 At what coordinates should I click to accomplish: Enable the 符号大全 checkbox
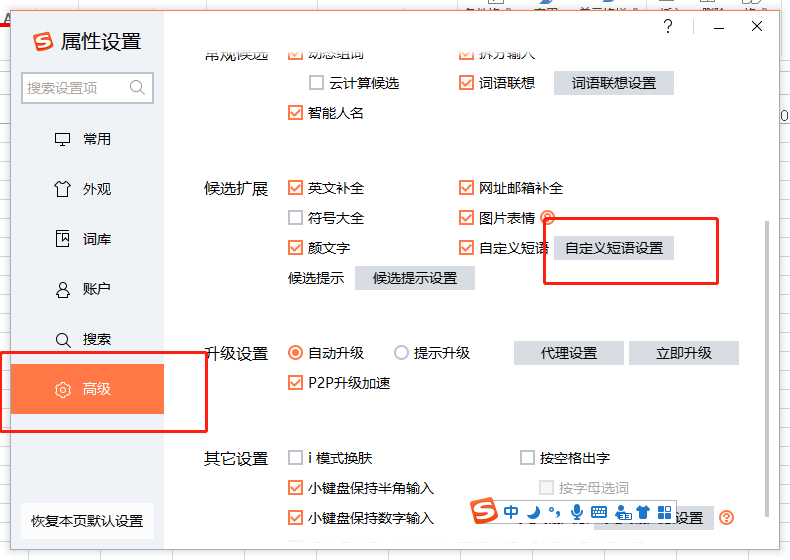295,218
